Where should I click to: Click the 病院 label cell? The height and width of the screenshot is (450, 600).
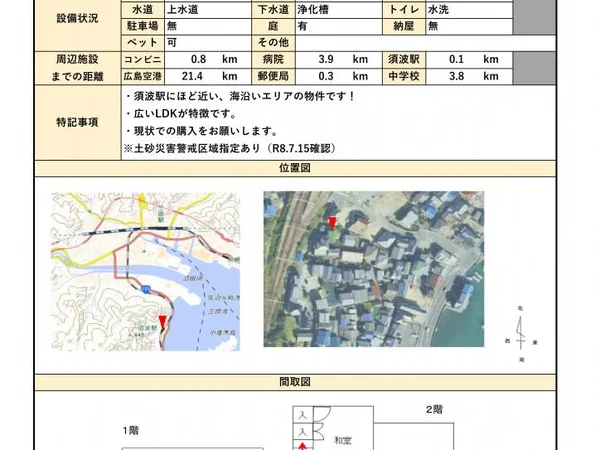coord(273,59)
